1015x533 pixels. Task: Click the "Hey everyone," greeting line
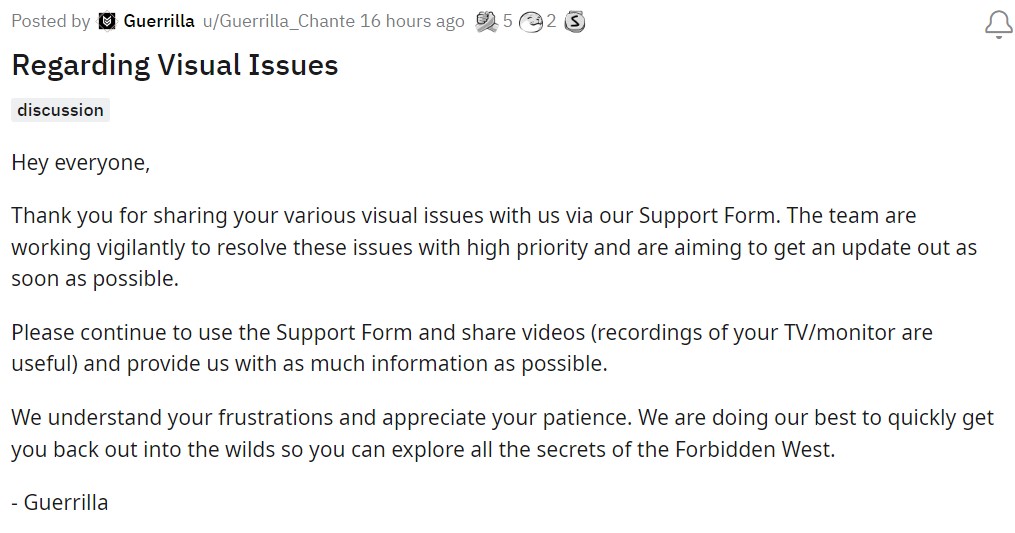click(x=80, y=163)
